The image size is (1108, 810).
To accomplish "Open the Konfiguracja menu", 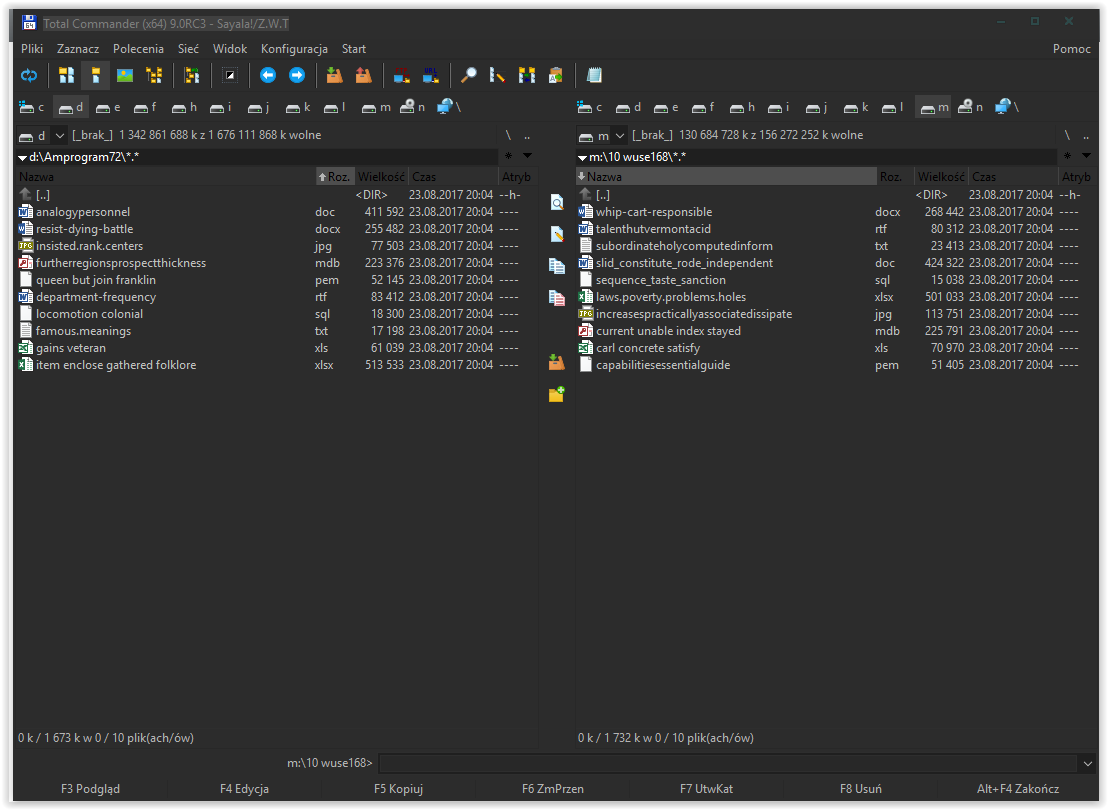I will (294, 49).
